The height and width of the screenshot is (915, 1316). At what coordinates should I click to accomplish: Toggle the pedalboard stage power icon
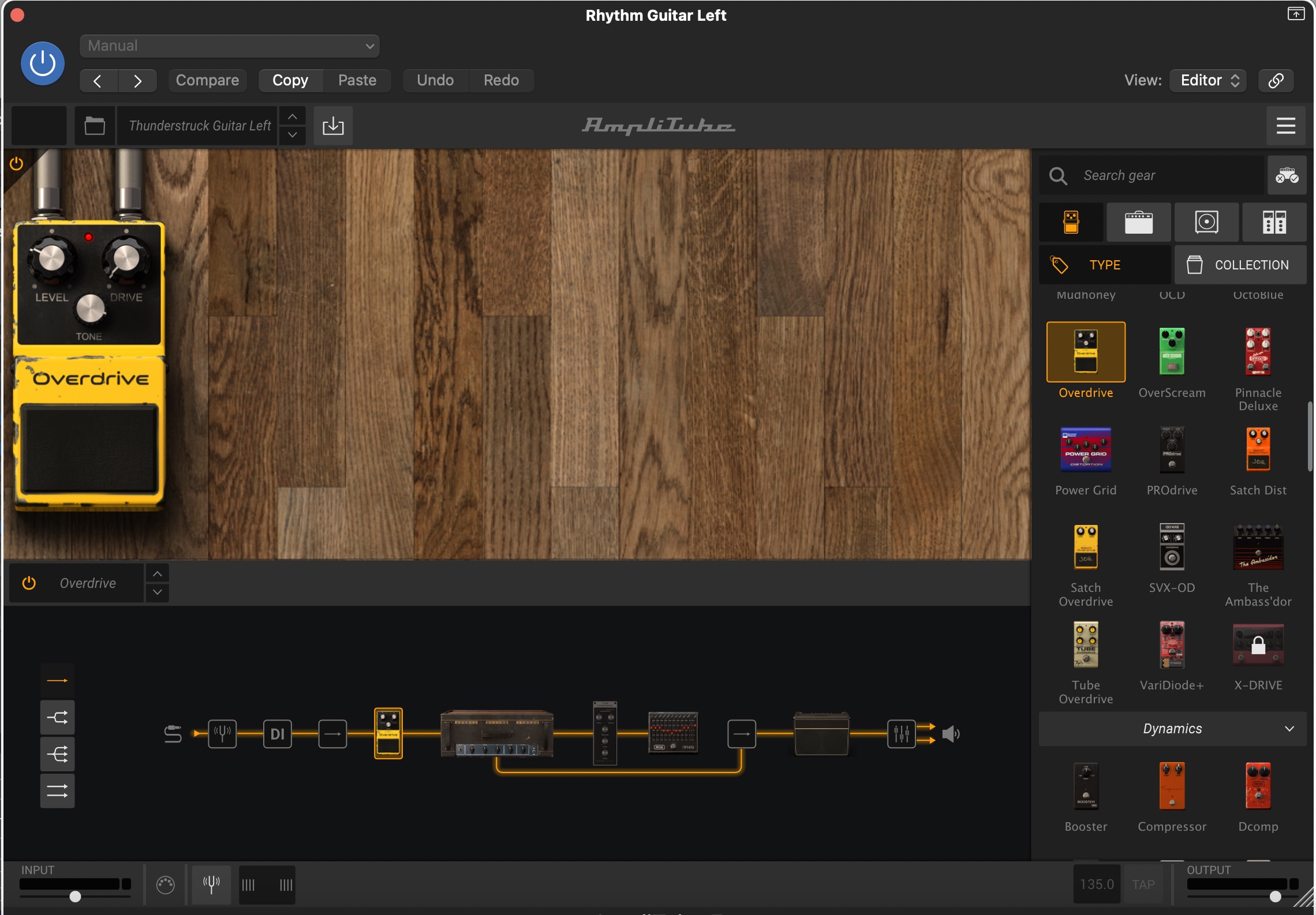pyautogui.click(x=16, y=164)
